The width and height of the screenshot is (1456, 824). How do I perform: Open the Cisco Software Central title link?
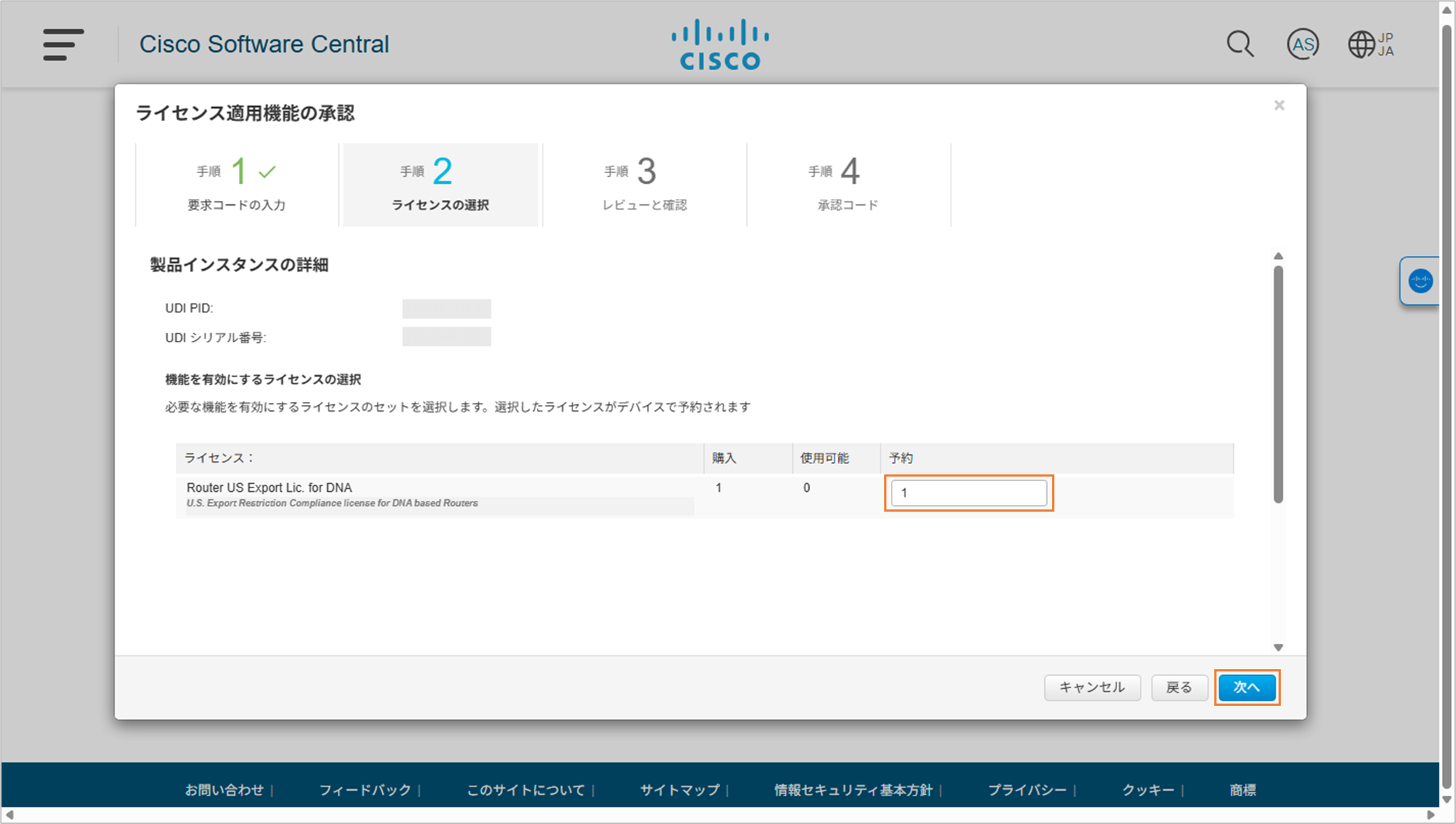tap(264, 45)
